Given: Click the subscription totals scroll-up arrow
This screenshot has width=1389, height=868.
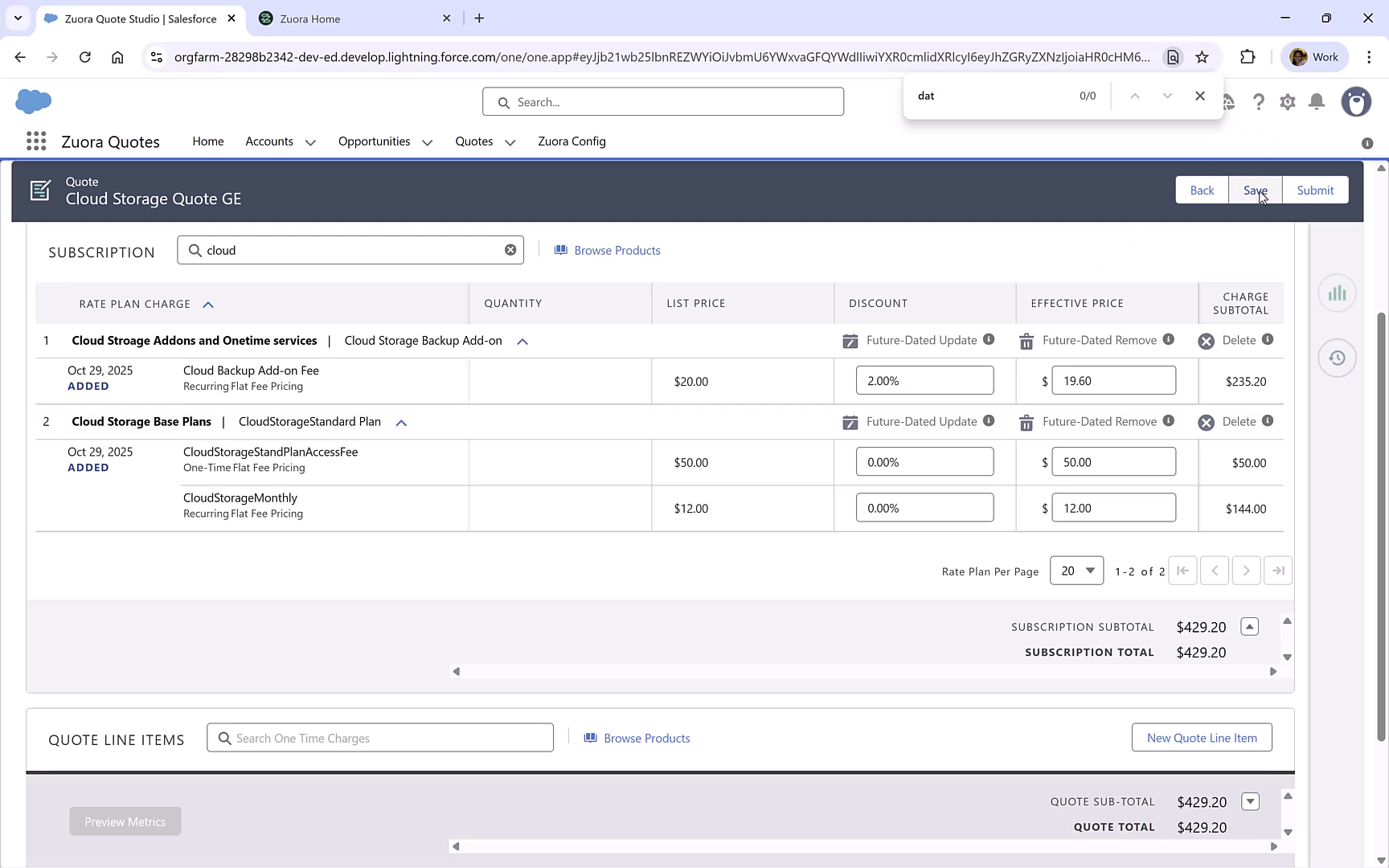Looking at the screenshot, I should click(1249, 626).
